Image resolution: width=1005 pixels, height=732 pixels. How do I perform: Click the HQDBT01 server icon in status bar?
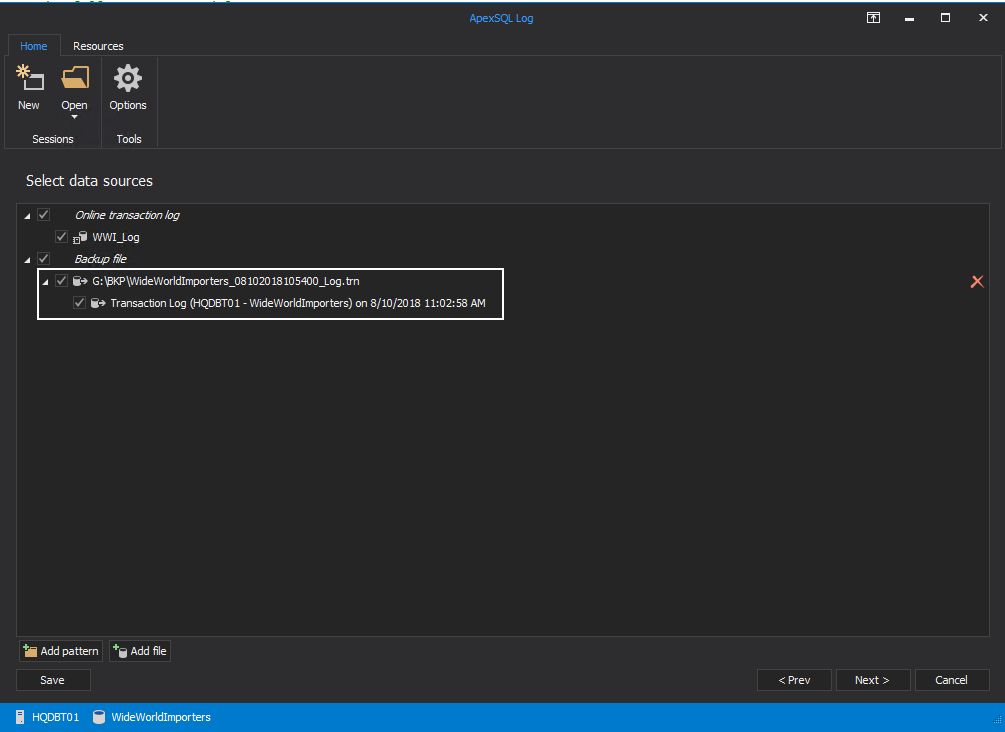tap(20, 717)
